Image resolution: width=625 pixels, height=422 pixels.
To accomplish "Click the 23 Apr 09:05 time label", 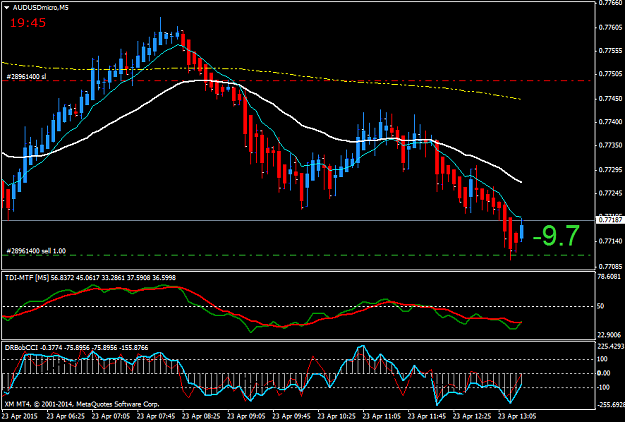I will coord(247,416).
